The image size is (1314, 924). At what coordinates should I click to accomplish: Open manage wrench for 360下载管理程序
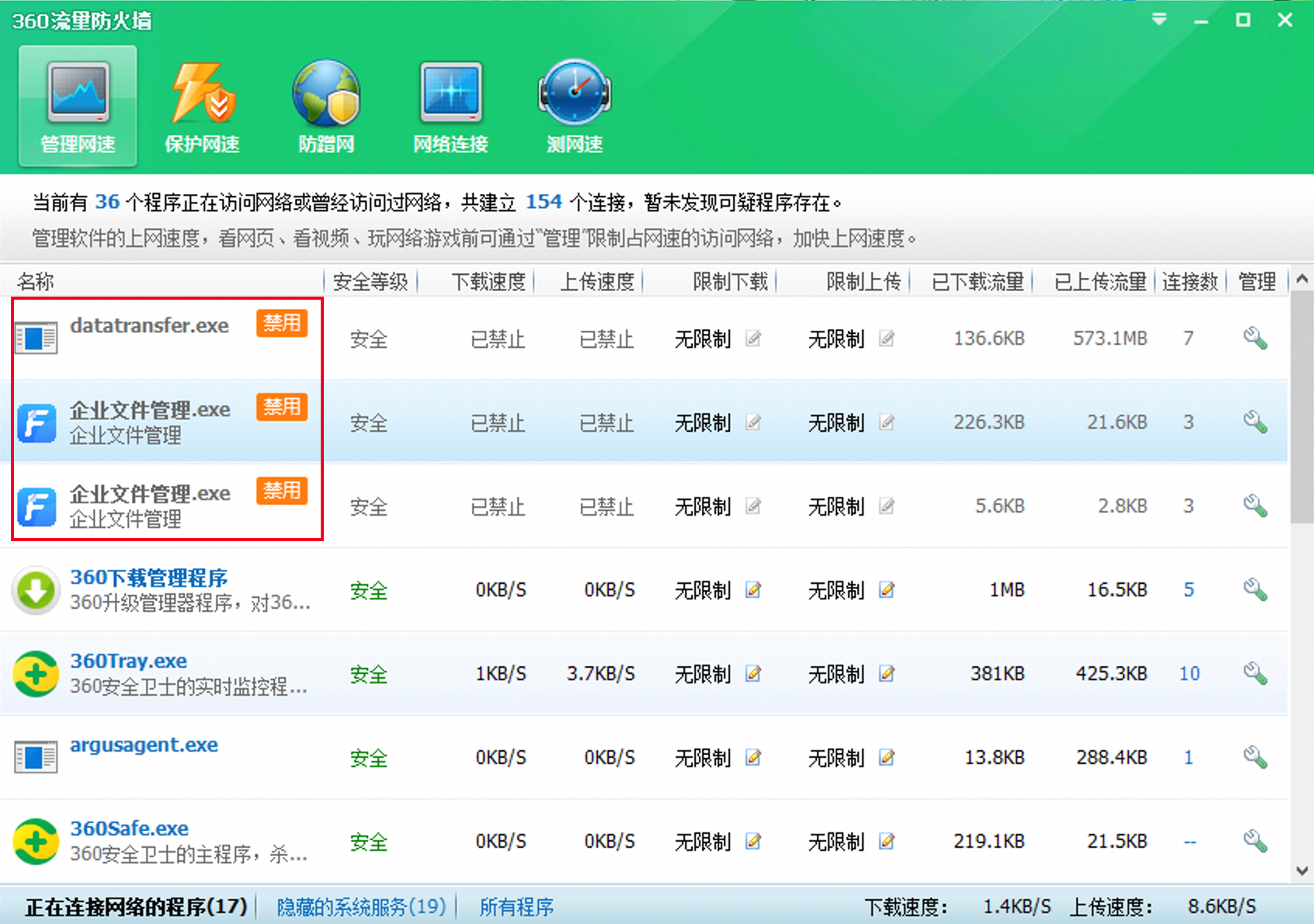tap(1255, 590)
